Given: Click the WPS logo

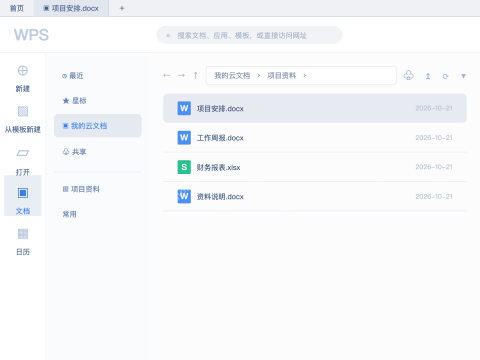Looking at the screenshot, I should click(x=31, y=35).
